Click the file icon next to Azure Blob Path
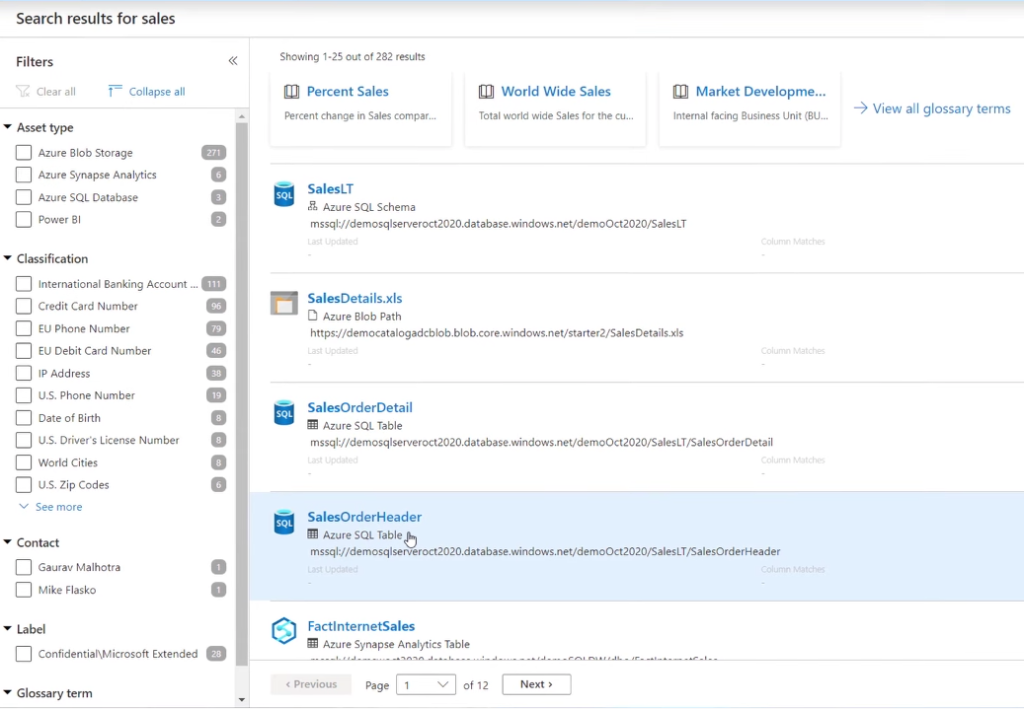The image size is (1024, 709). 313,315
